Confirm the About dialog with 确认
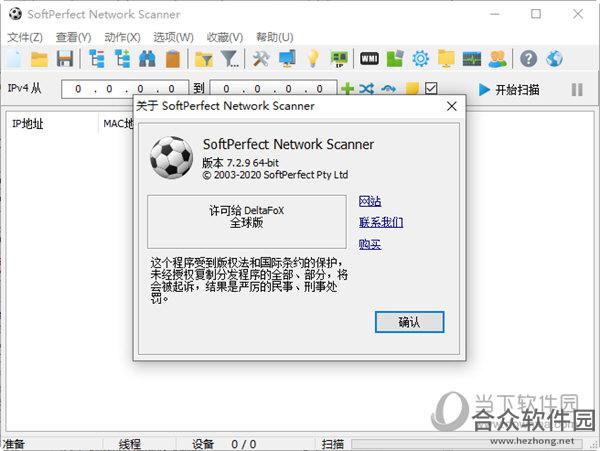 (x=409, y=322)
